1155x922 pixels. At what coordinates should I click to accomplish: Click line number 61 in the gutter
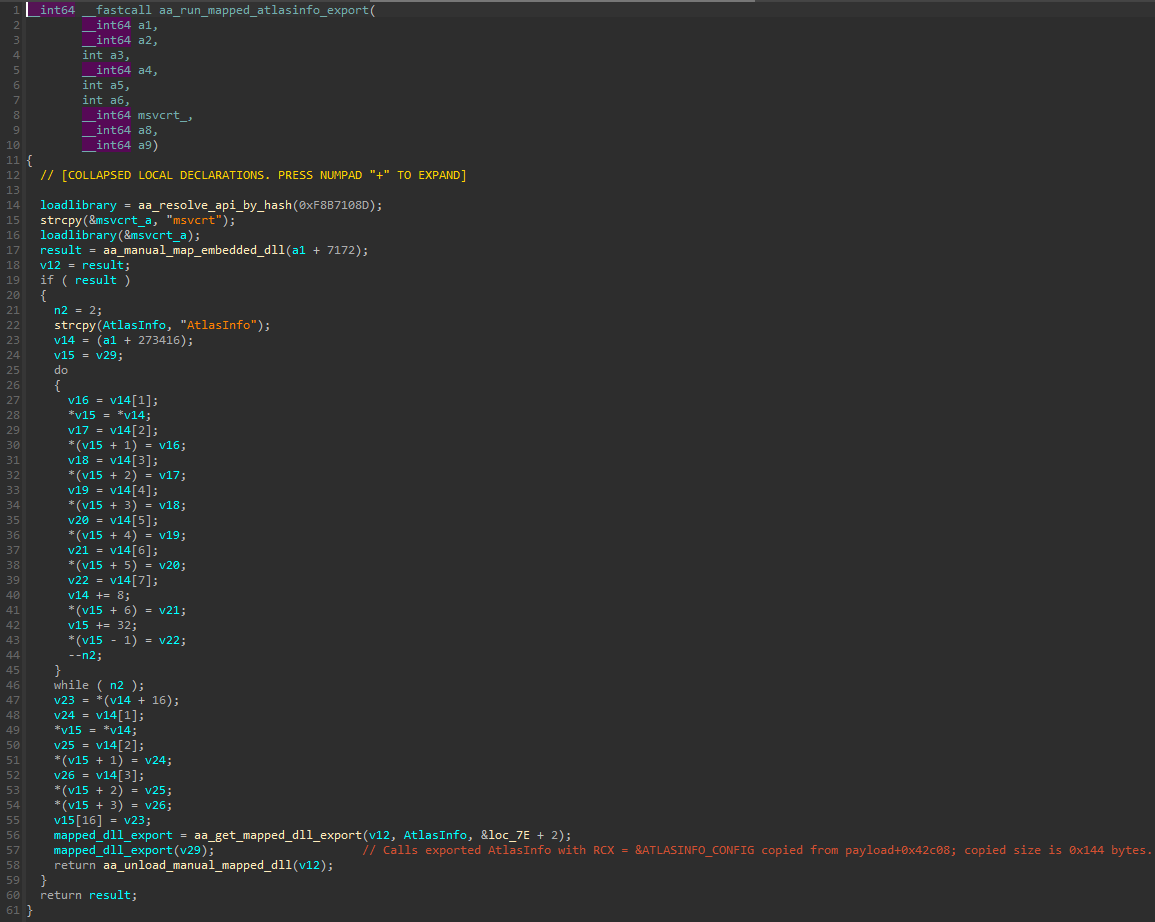tap(13, 910)
